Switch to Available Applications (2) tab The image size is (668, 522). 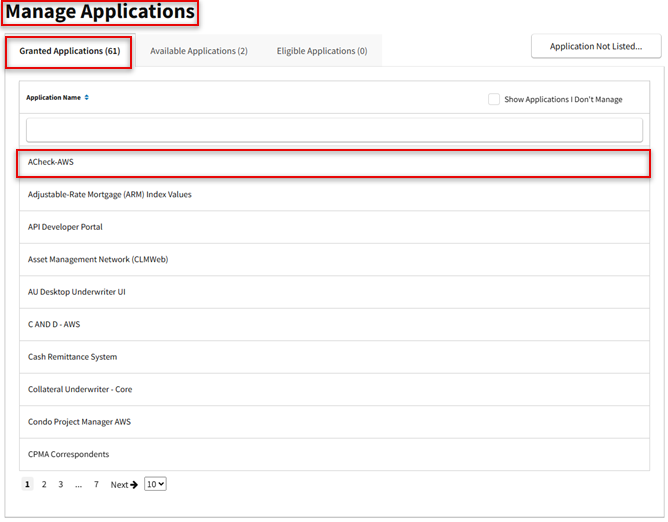point(199,51)
